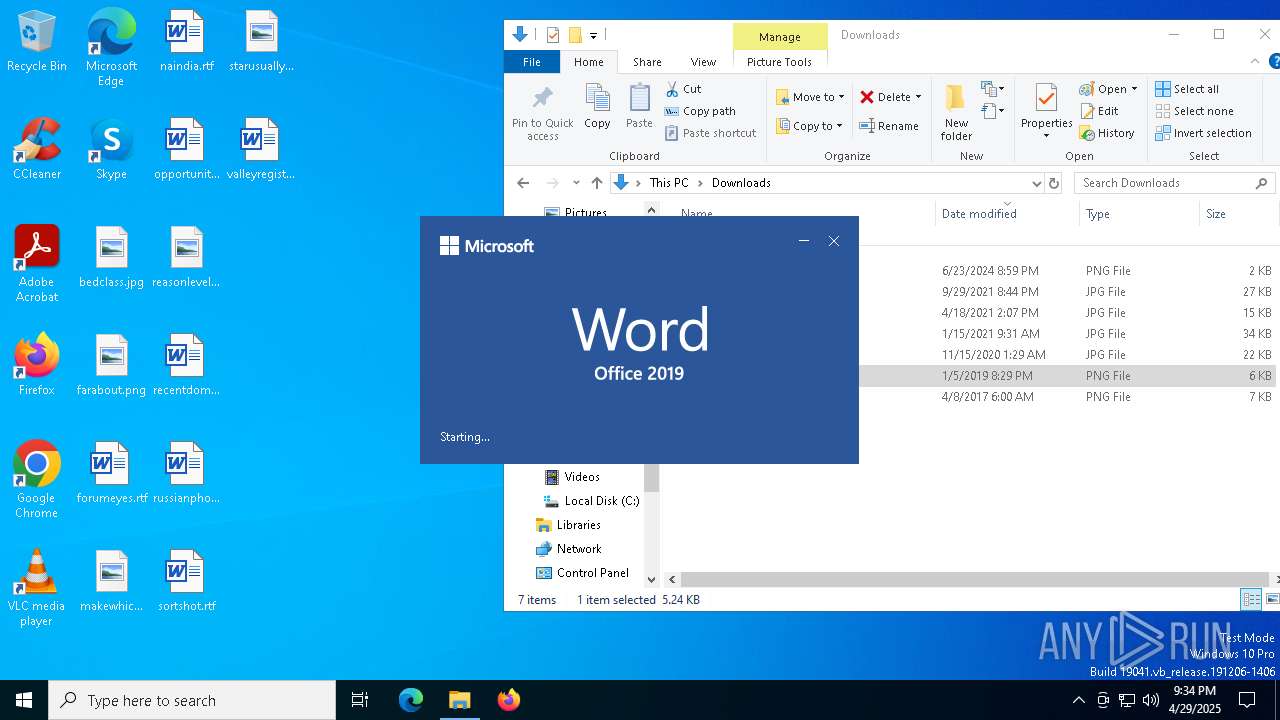Click the horizontal scrollbar in file list
1280x720 pixels.
tap(975, 579)
